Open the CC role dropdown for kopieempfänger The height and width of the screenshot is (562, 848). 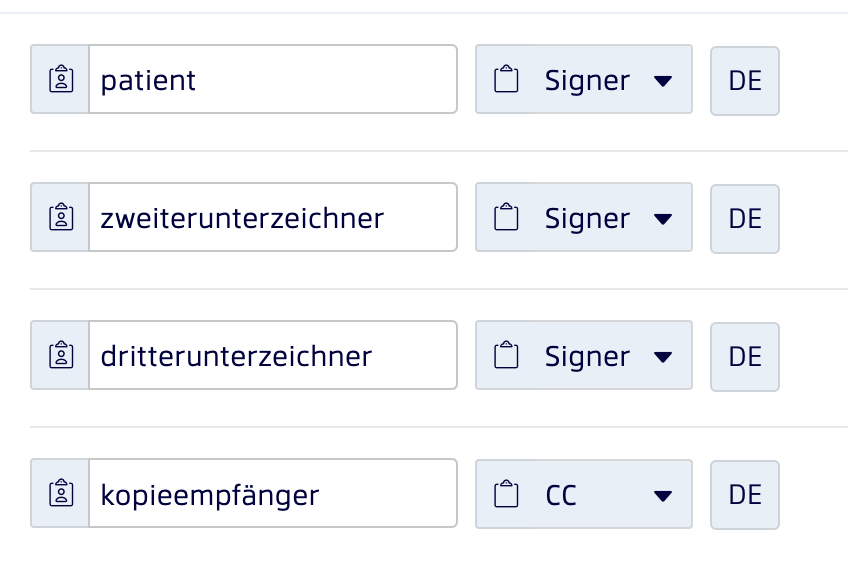[584, 494]
